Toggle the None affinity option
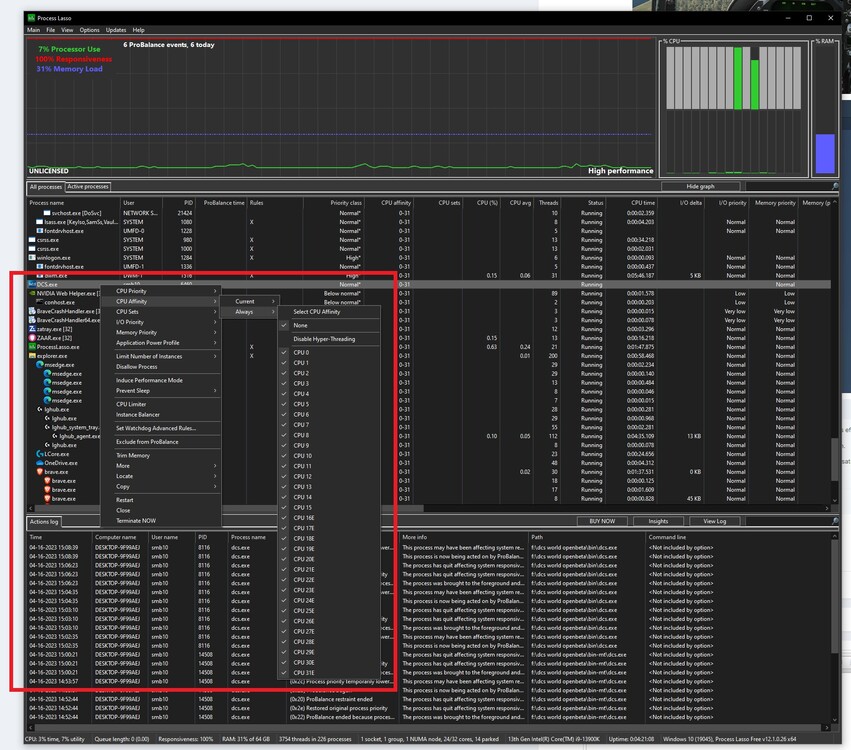The width and height of the screenshot is (851, 750). click(x=300, y=325)
